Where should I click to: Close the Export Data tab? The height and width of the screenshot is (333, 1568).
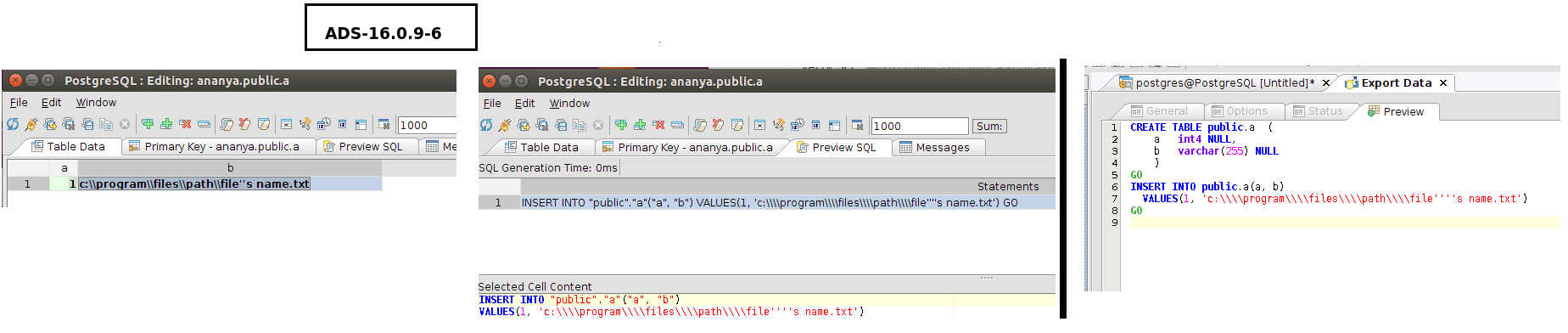click(1442, 82)
